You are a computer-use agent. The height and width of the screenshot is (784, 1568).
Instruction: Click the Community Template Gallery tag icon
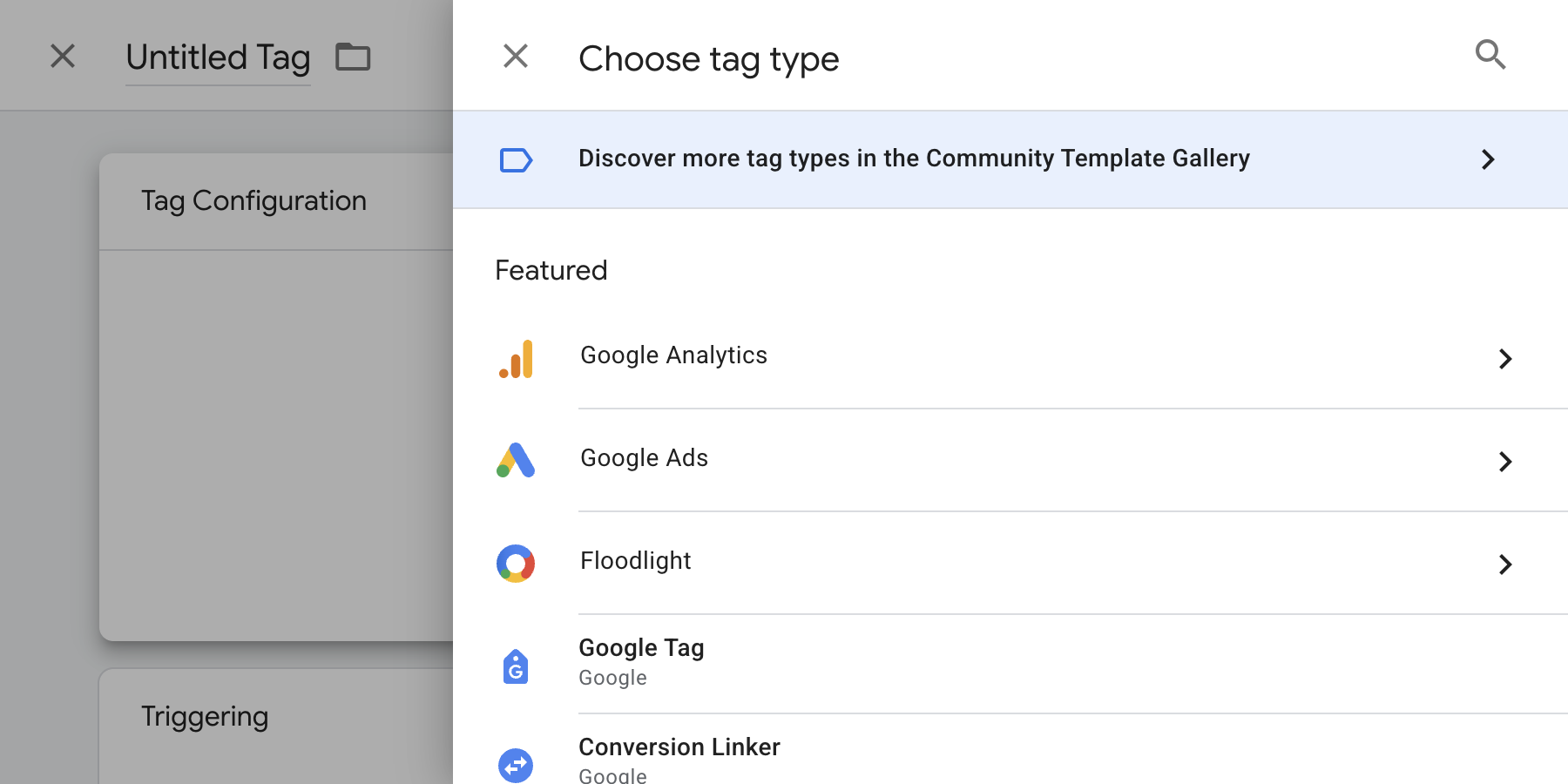tap(516, 160)
